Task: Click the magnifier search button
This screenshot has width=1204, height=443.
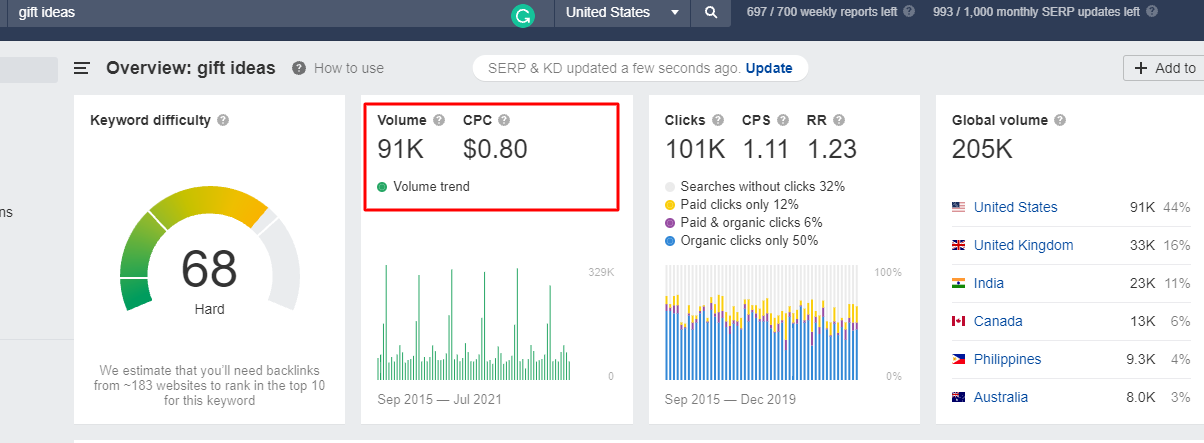Action: [711, 13]
